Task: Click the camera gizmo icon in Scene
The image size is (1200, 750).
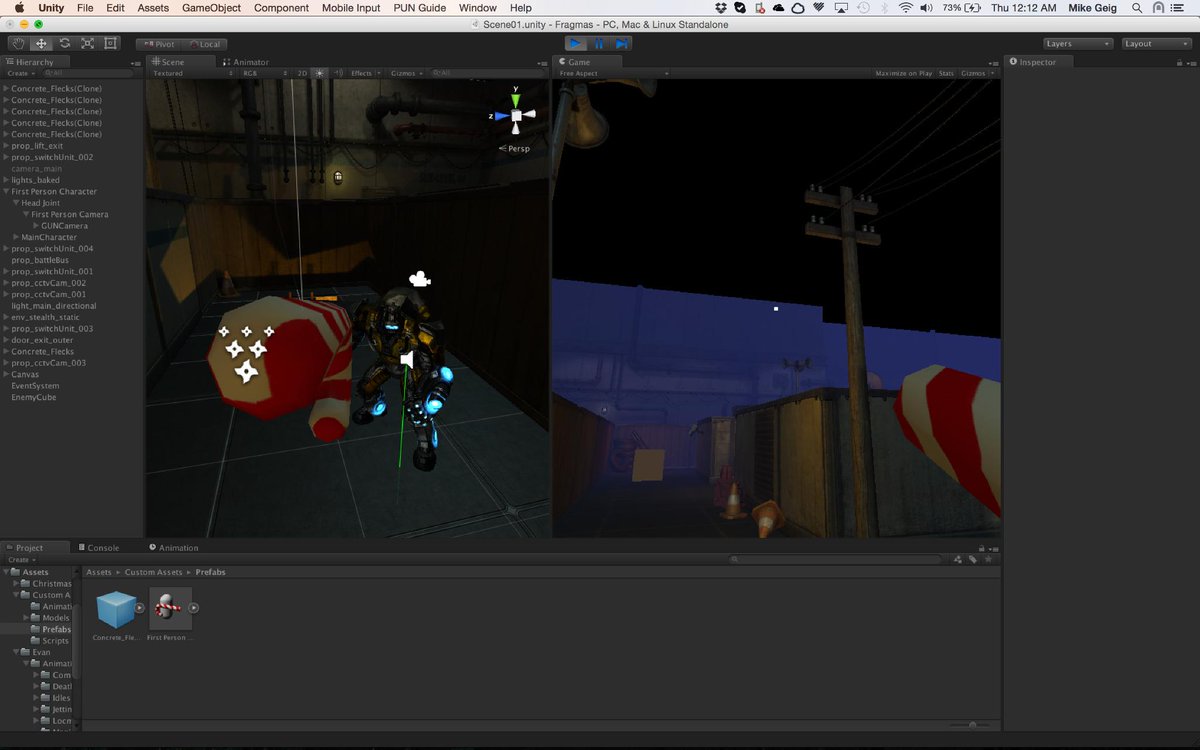Action: [420, 279]
